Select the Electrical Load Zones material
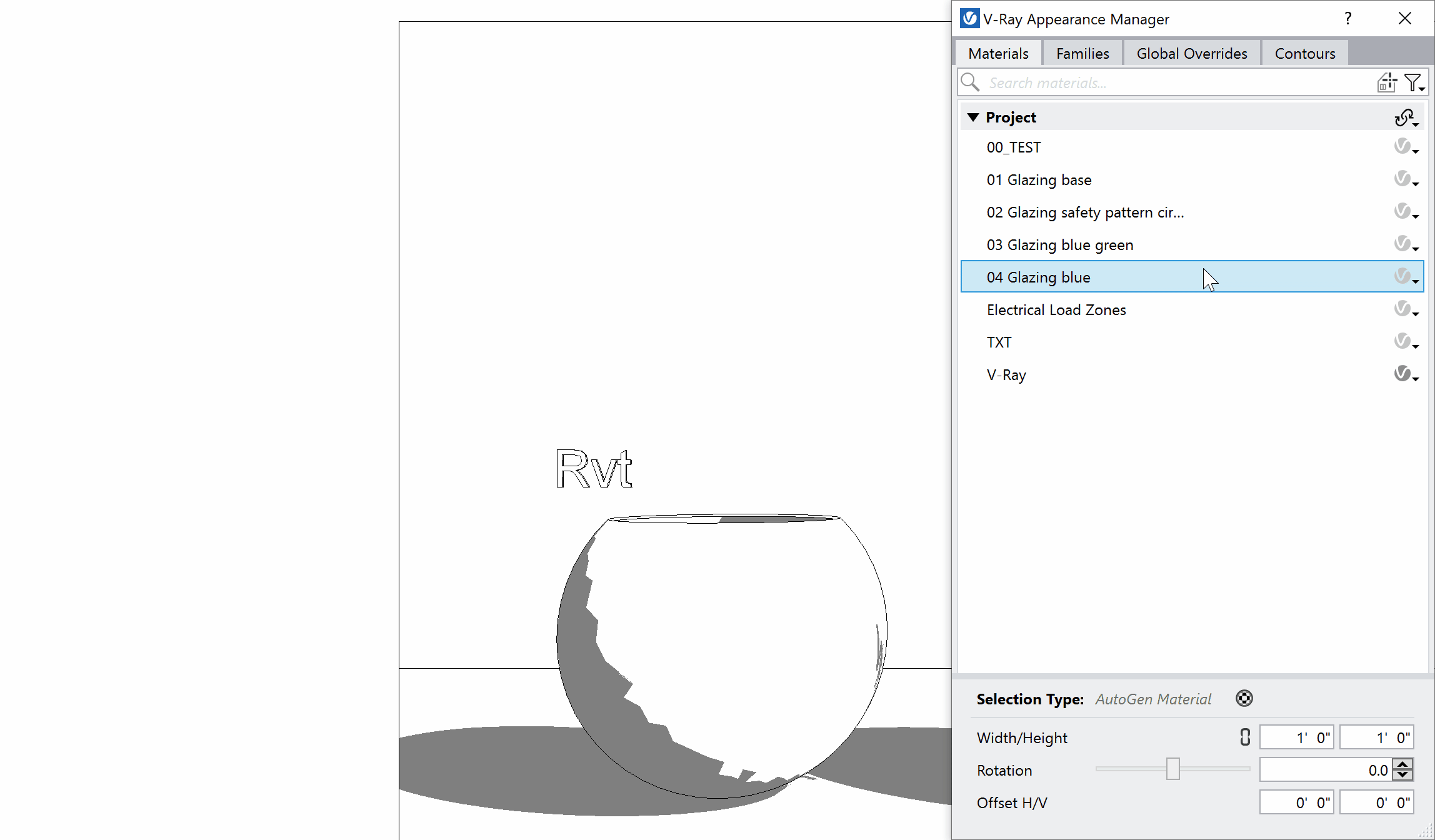Screen dimensions: 1435x840 click(1192, 309)
